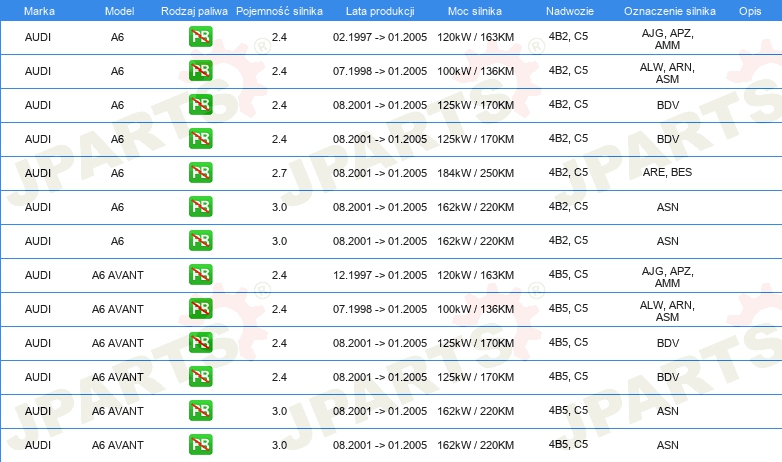Click the Lata produkcji column header

pos(380,11)
